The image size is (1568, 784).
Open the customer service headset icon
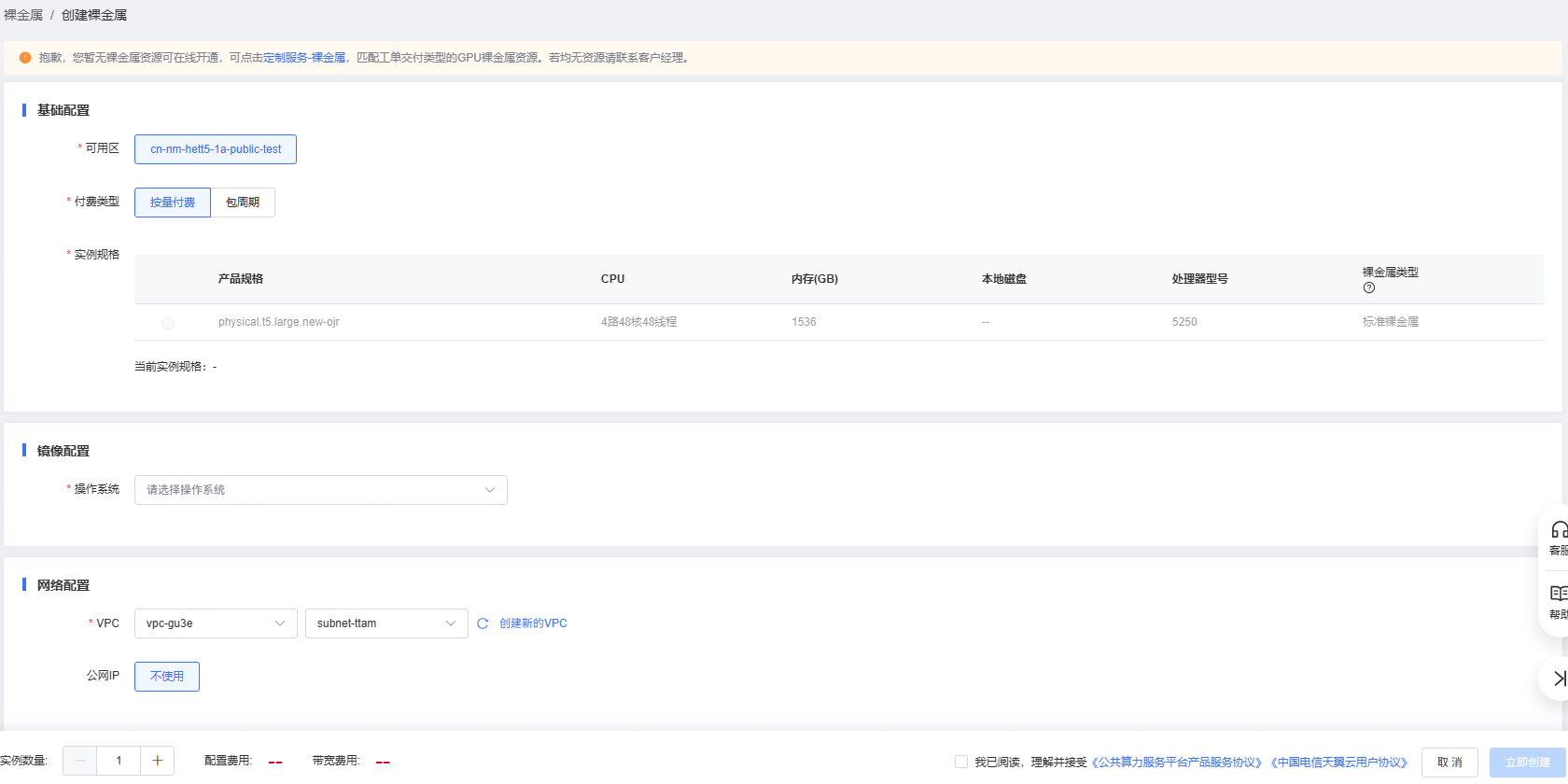(x=1558, y=530)
